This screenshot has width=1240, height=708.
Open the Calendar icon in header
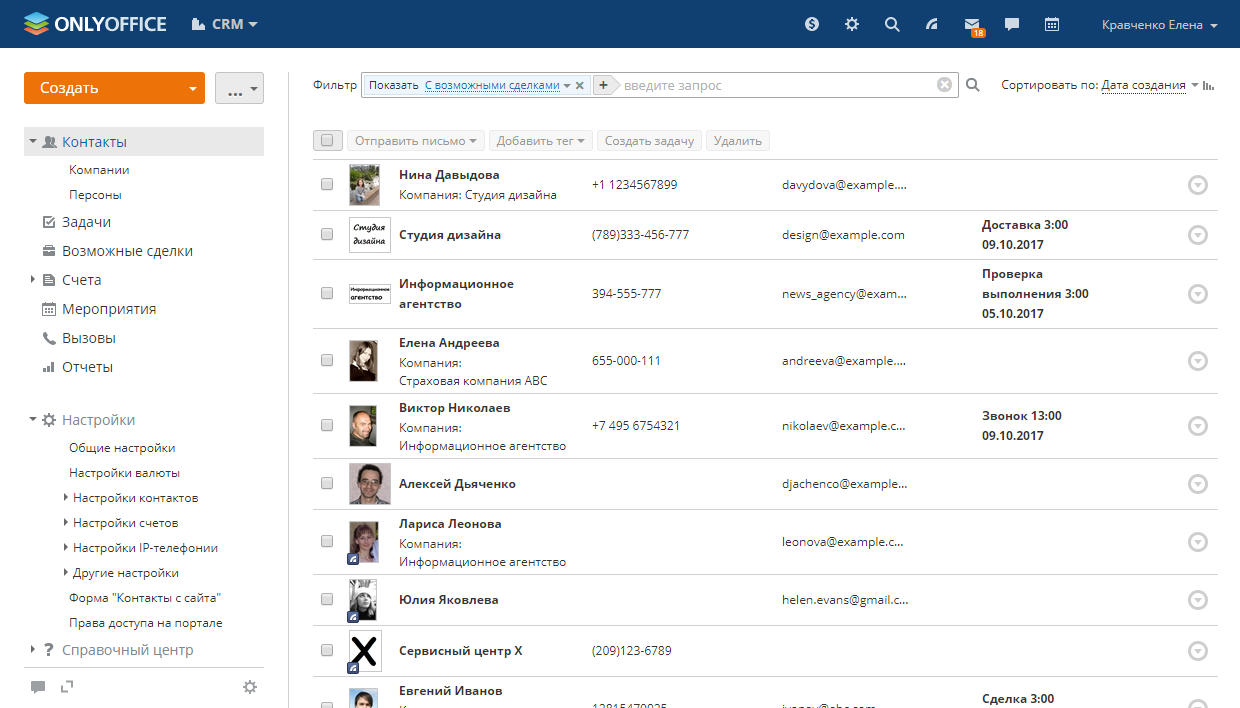[x=1052, y=24]
